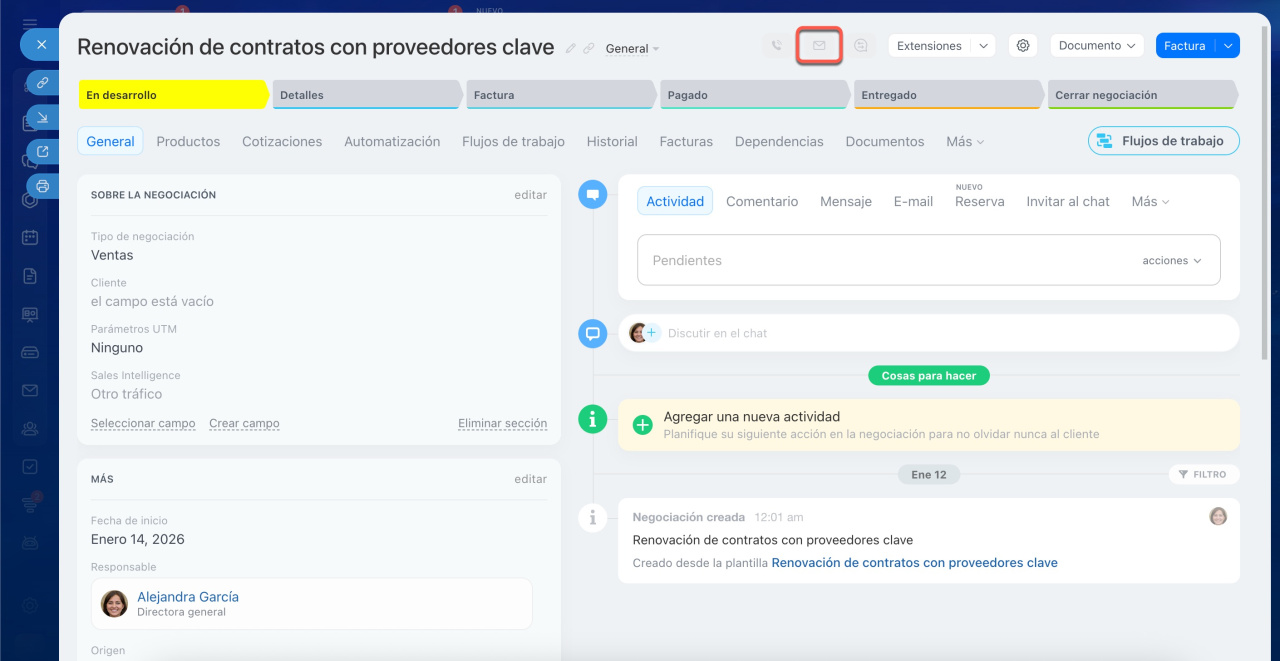Click the green plus icon to add an activity
The width and height of the screenshot is (1280, 661).
(x=643, y=425)
